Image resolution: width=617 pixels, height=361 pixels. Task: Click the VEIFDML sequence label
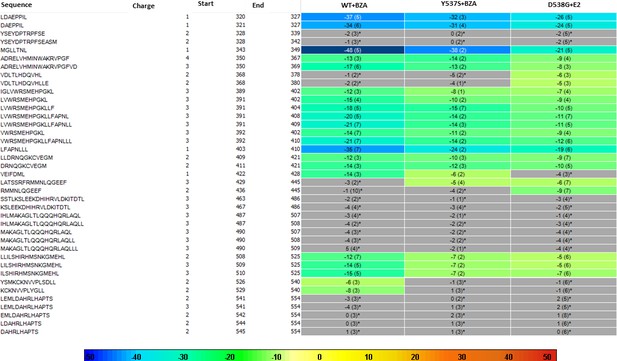[x=13, y=174]
